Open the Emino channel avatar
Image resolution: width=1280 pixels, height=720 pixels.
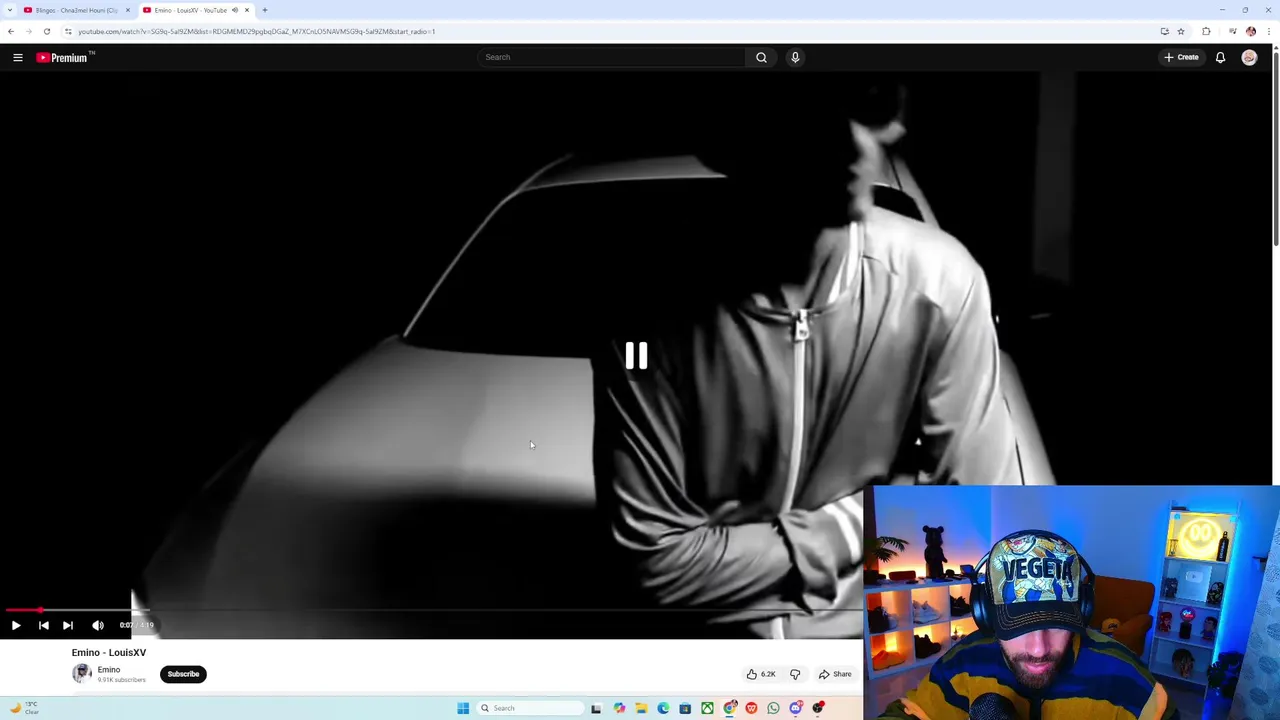pos(81,673)
